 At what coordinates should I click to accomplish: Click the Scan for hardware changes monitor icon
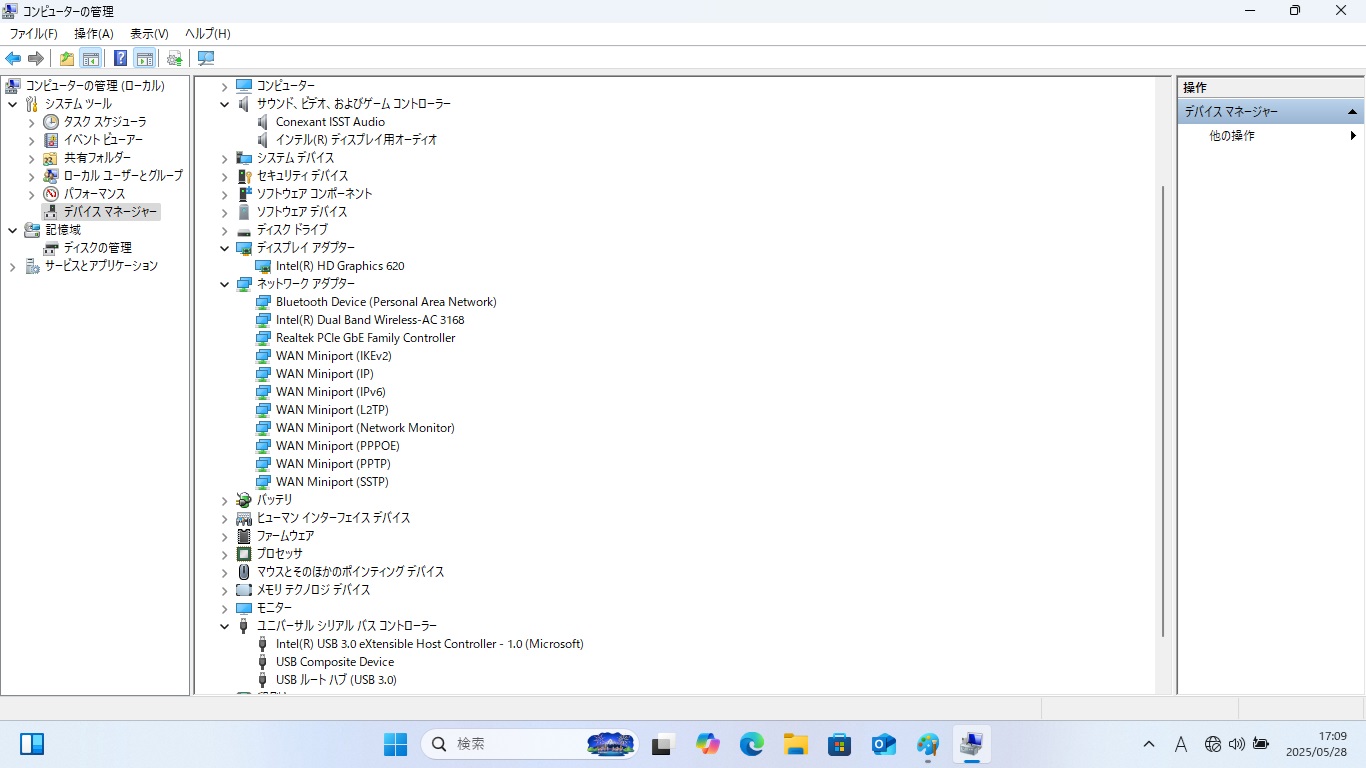(x=206, y=58)
